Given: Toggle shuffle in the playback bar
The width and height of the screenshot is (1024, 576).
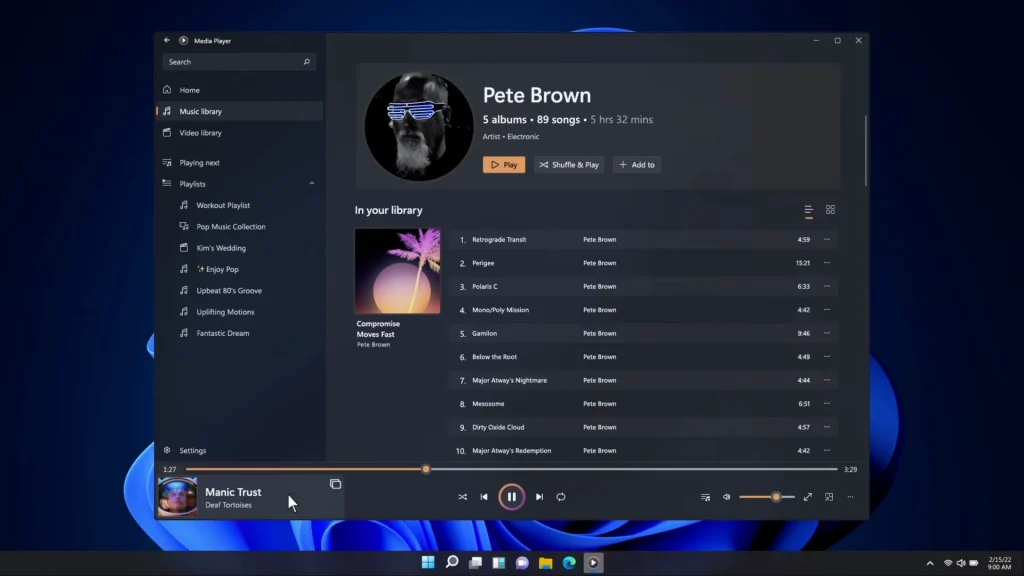Looking at the screenshot, I should click(x=462, y=496).
